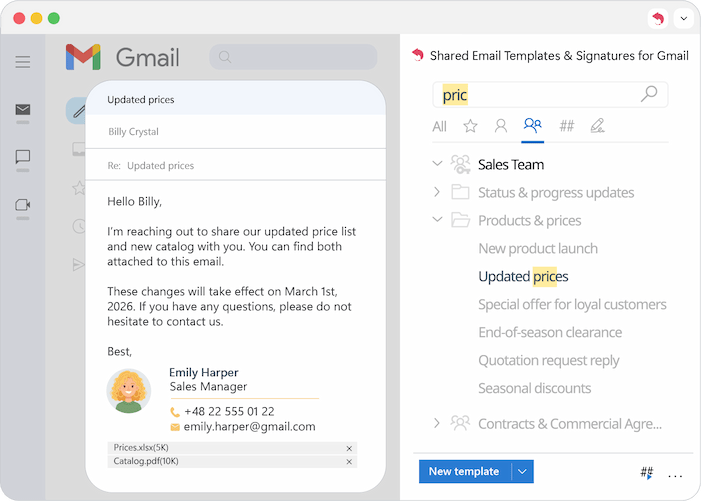Click the Re: Updated prices subject field
This screenshot has width=701, height=501.
[x=236, y=166]
